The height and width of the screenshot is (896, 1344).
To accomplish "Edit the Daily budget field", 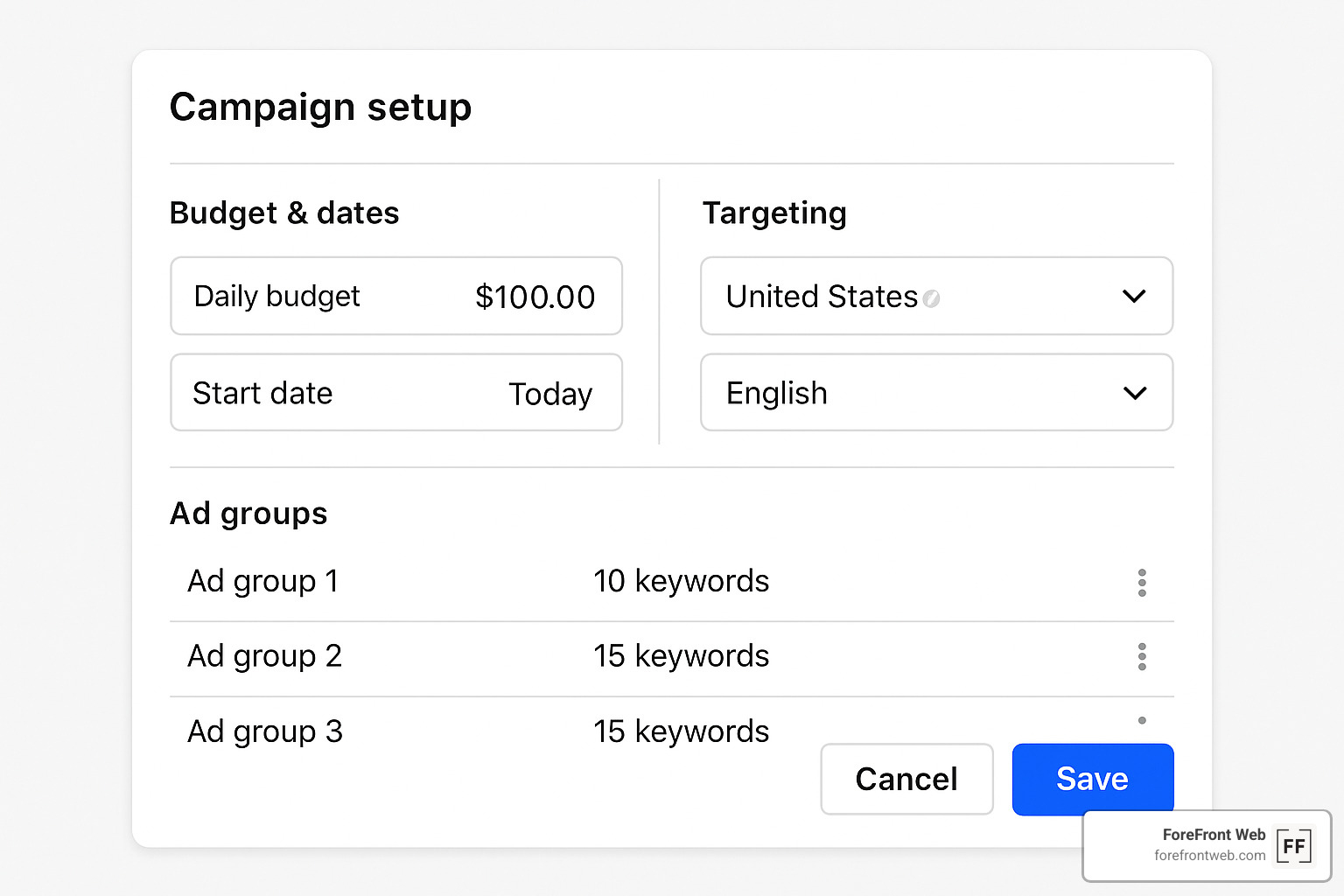I will pos(396,296).
